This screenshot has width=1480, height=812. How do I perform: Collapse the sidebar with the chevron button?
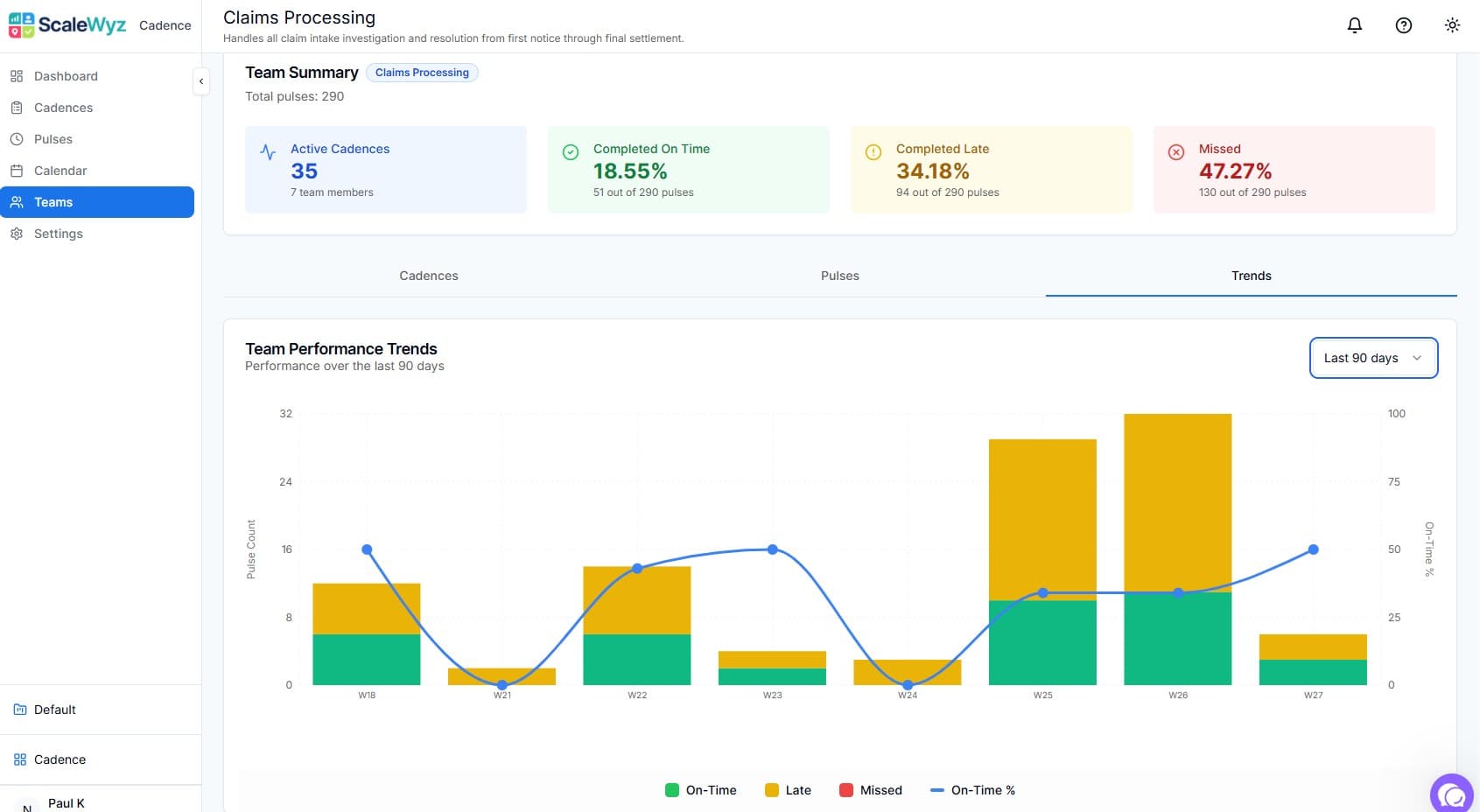tap(201, 81)
